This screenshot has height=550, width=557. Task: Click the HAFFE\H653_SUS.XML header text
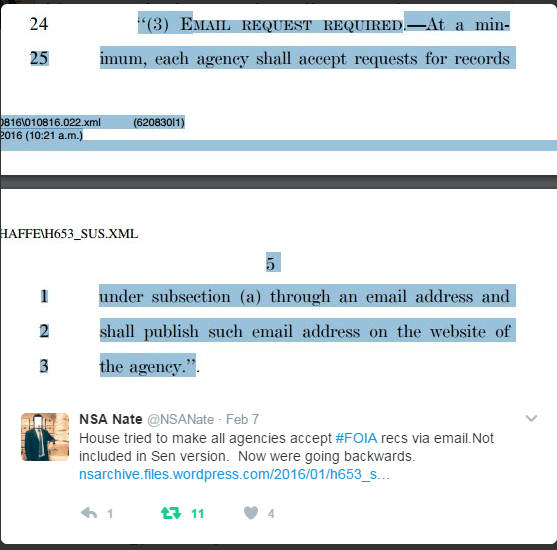pos(69,234)
